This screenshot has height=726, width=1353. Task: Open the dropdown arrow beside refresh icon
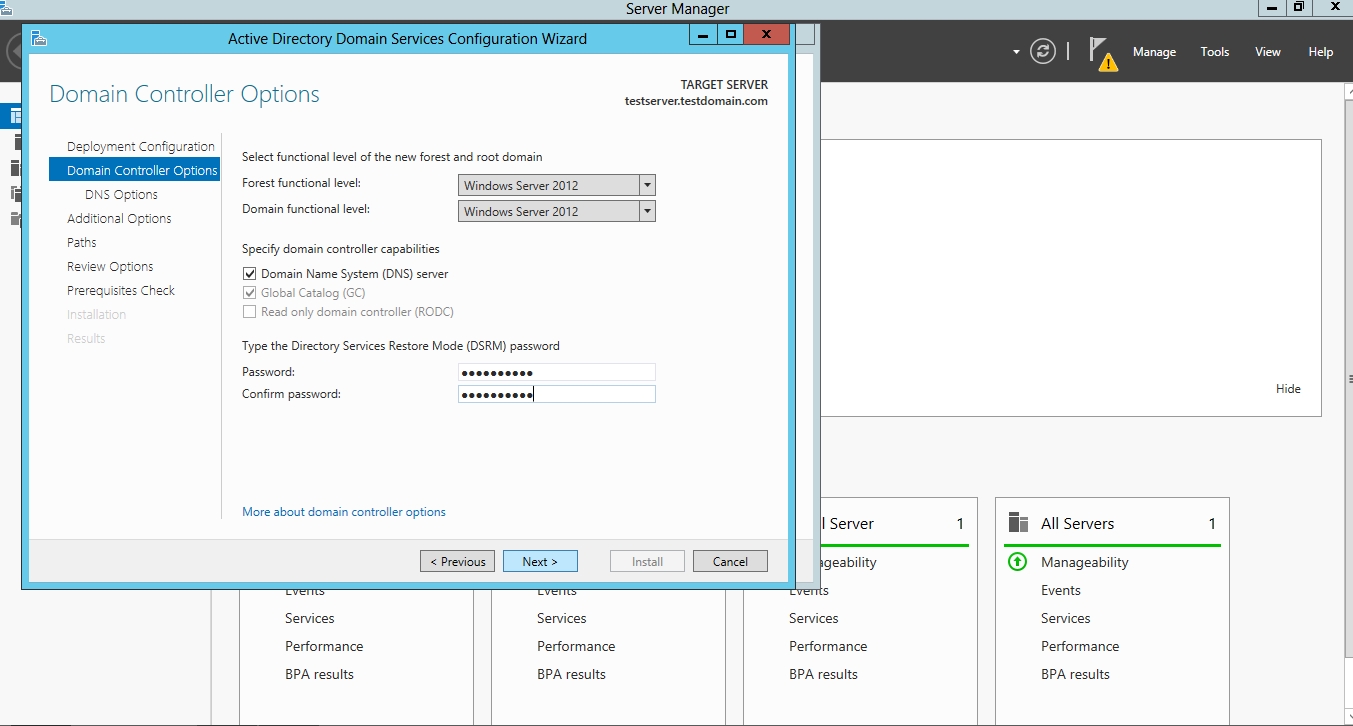click(x=1016, y=52)
